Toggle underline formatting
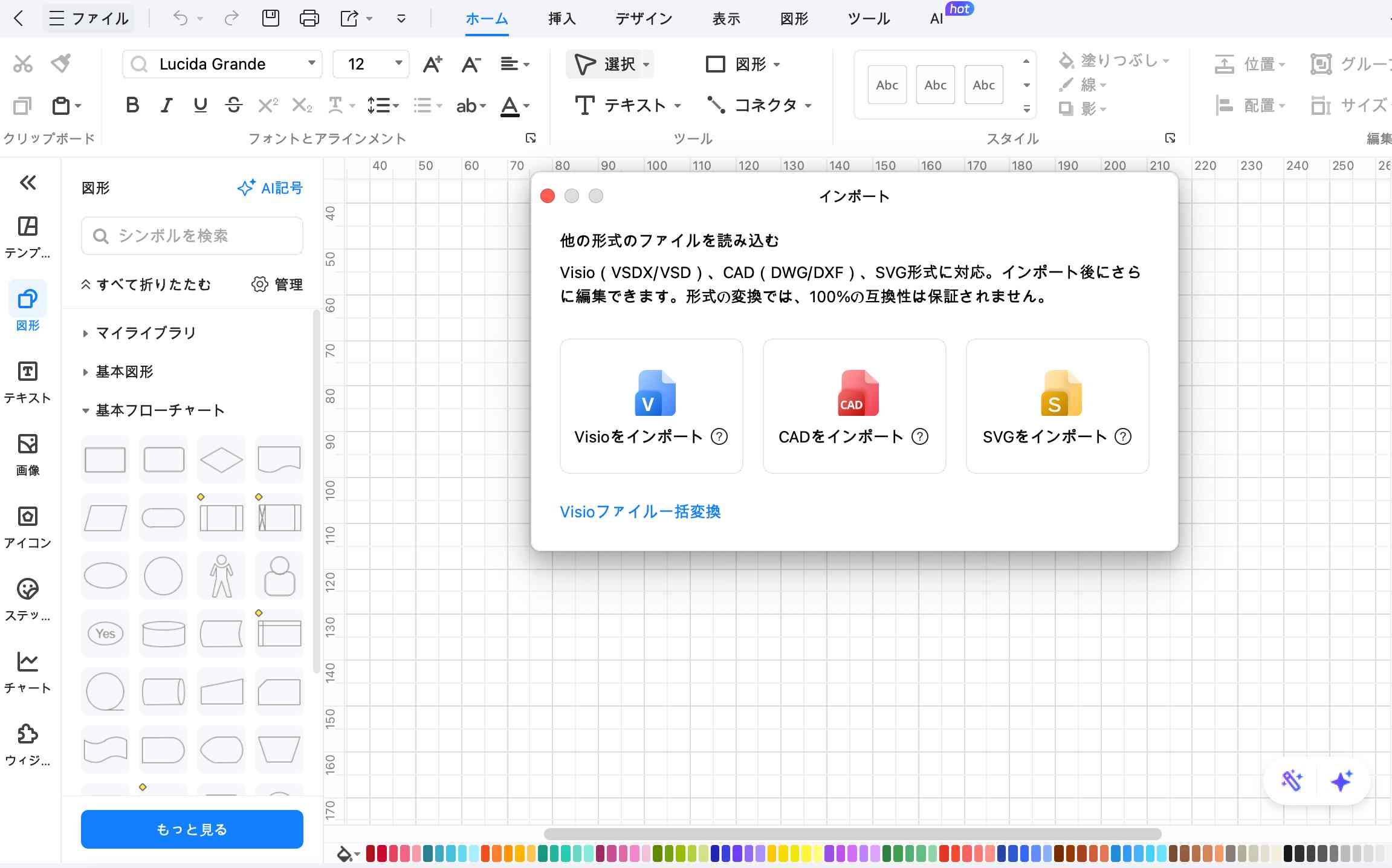The height and width of the screenshot is (868, 1392). coord(200,106)
